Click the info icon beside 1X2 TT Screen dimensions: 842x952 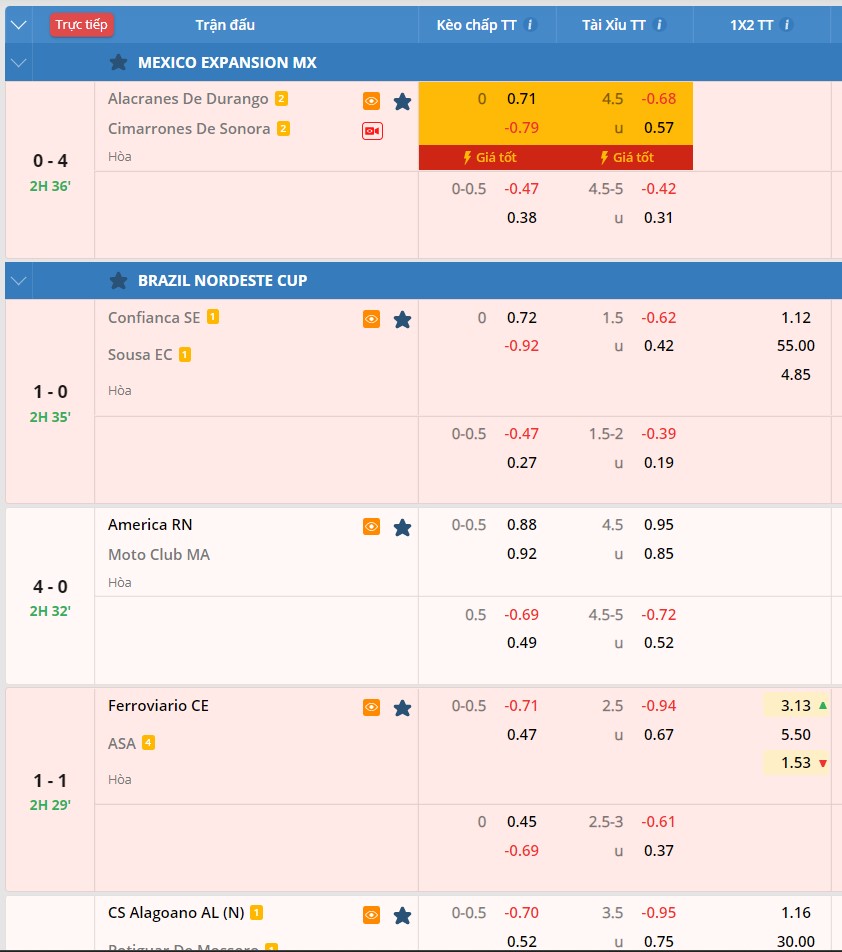(x=787, y=25)
